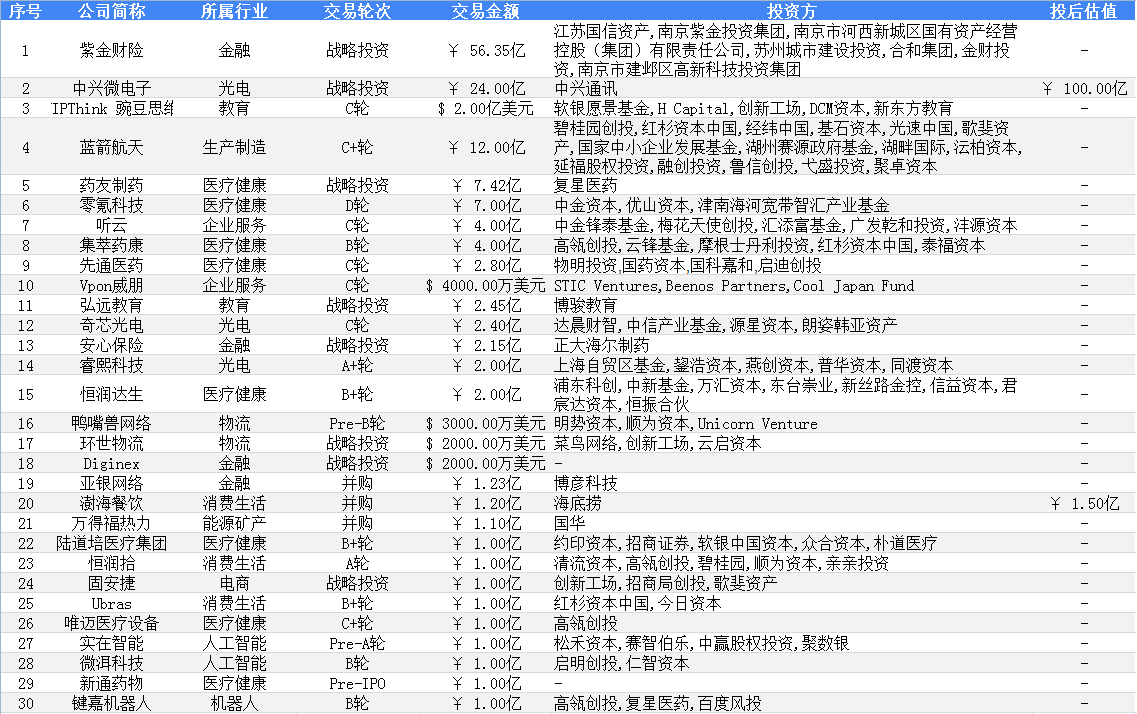Select the 恒润达生 company cell
1137x714 pixels.
(x=112, y=394)
